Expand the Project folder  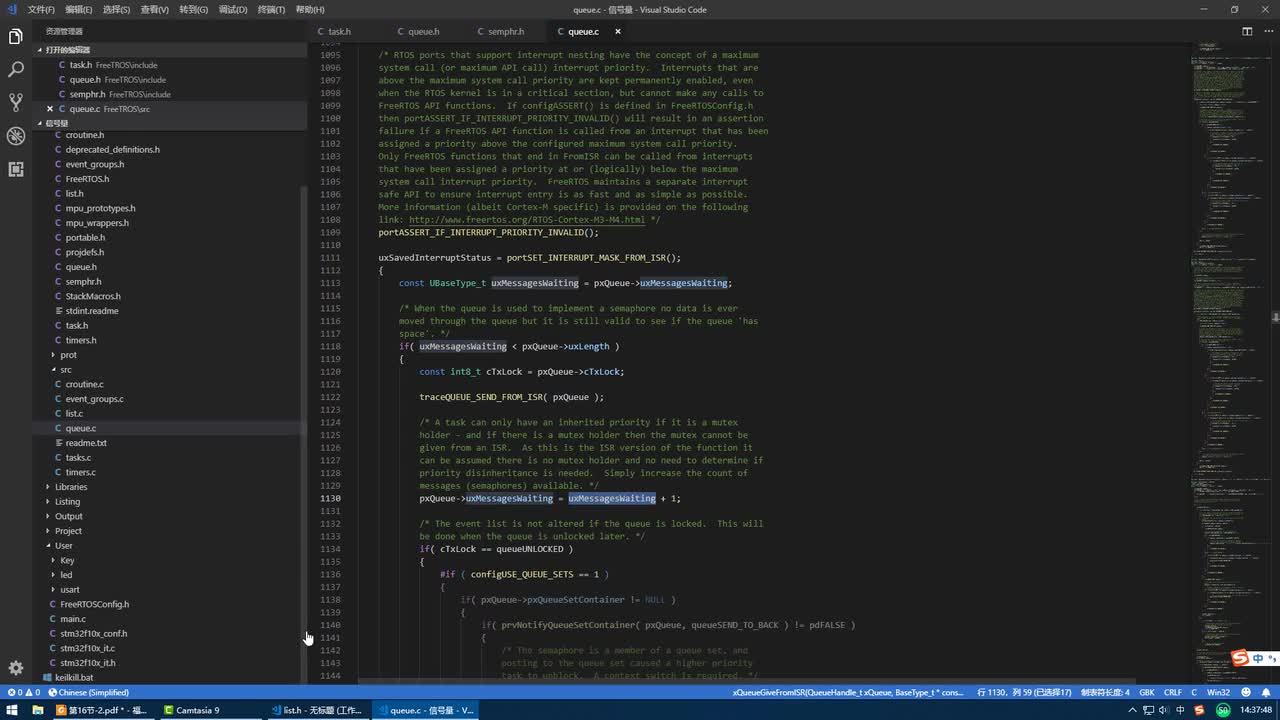click(68, 531)
